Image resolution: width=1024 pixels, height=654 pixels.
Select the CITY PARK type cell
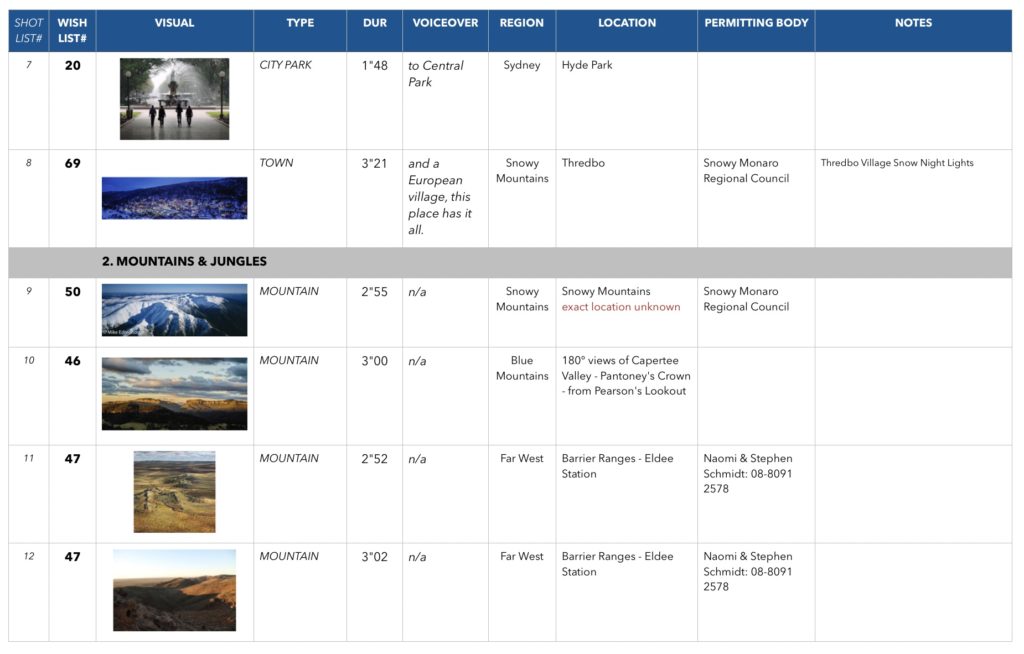tap(300, 101)
